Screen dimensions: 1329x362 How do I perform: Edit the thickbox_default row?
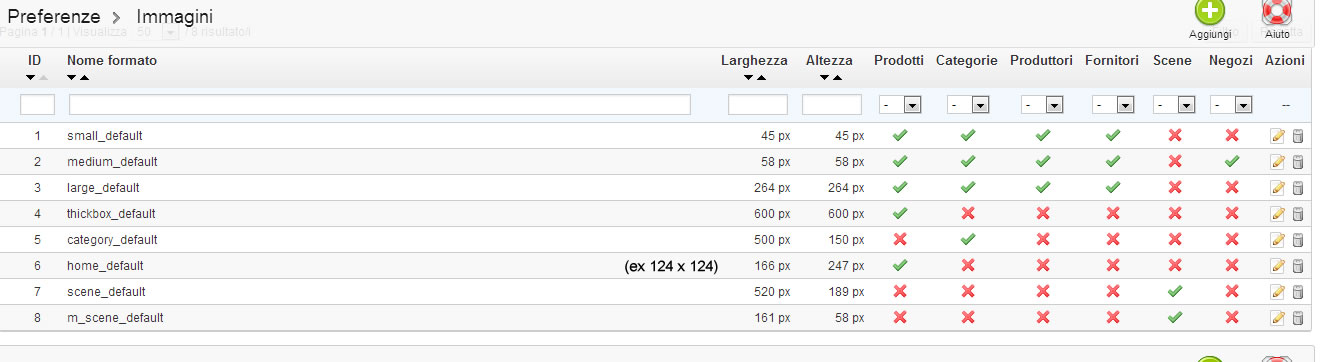[x=1277, y=213]
